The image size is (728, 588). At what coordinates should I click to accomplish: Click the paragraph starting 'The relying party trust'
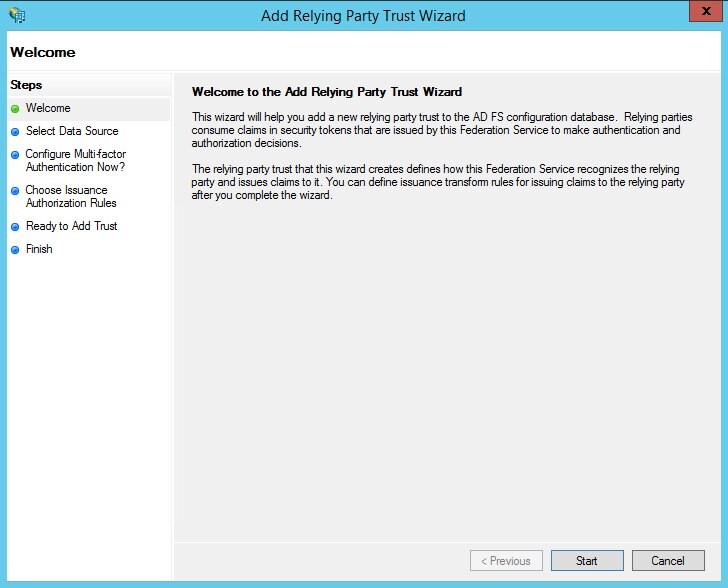[438, 182]
